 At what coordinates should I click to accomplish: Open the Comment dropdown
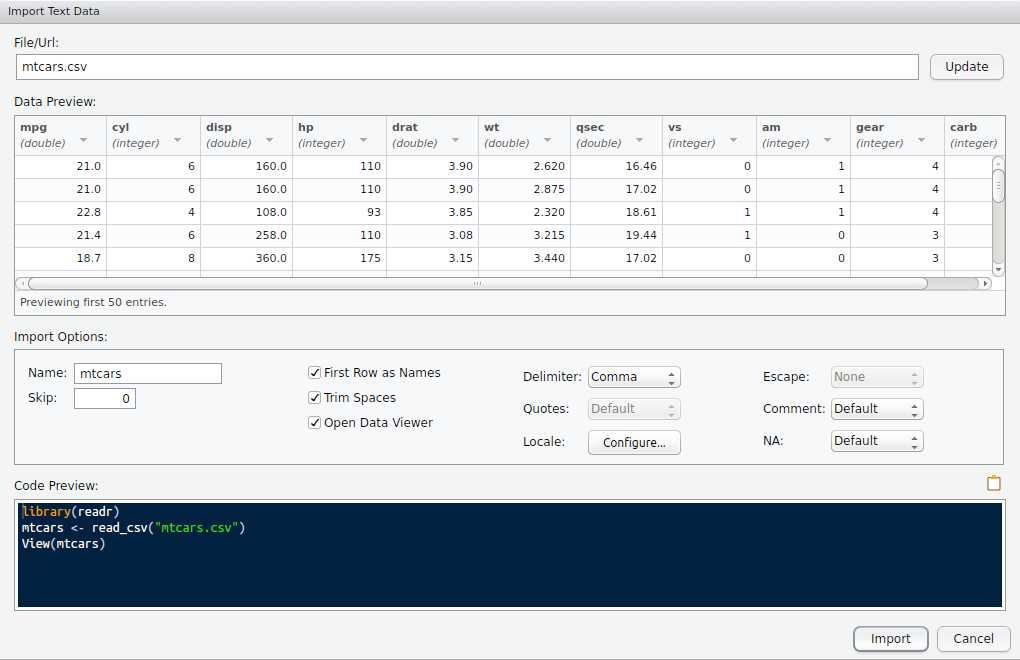877,409
